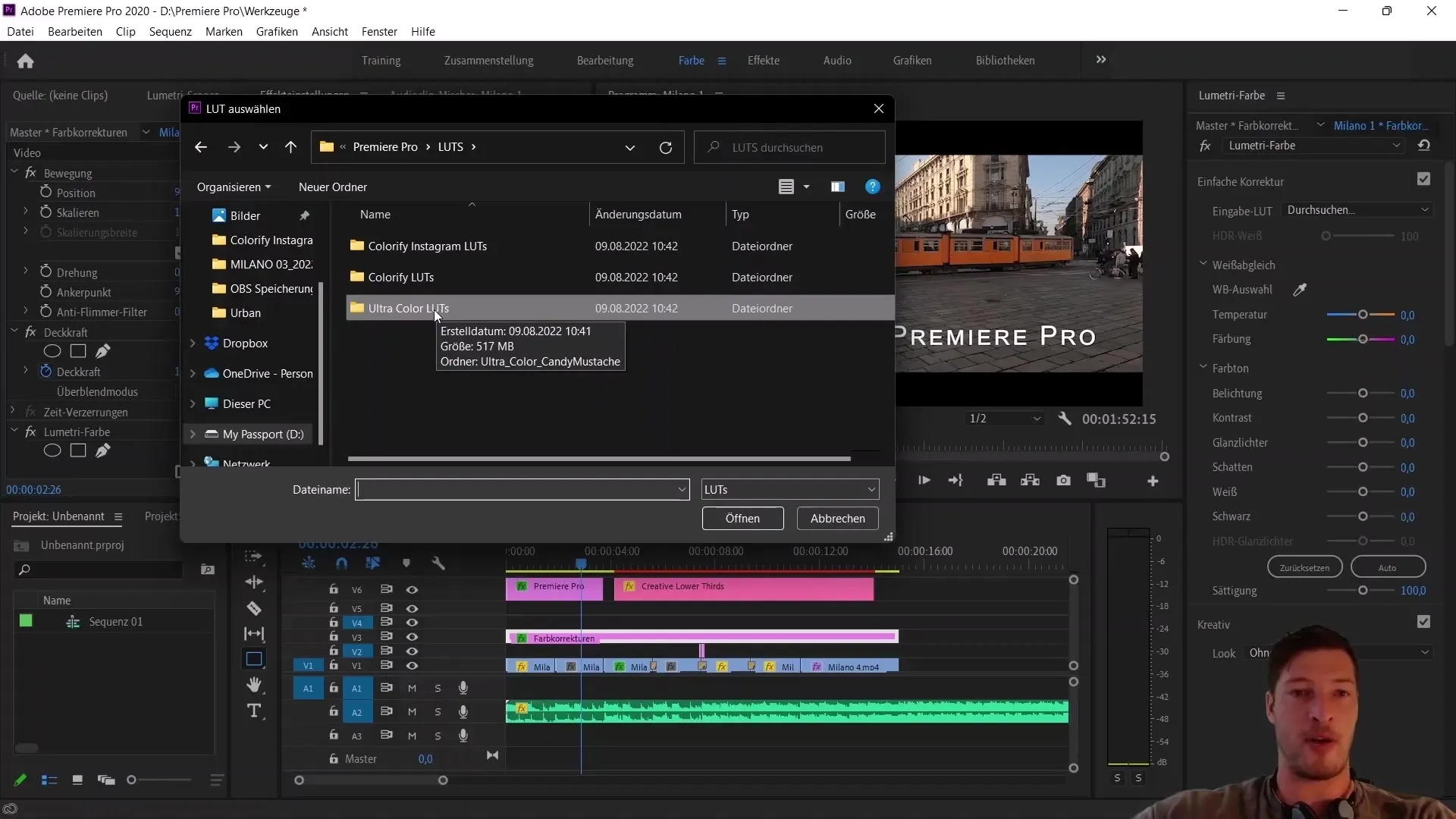Adjust the Sättigung slider
1456x819 pixels.
click(x=1362, y=591)
